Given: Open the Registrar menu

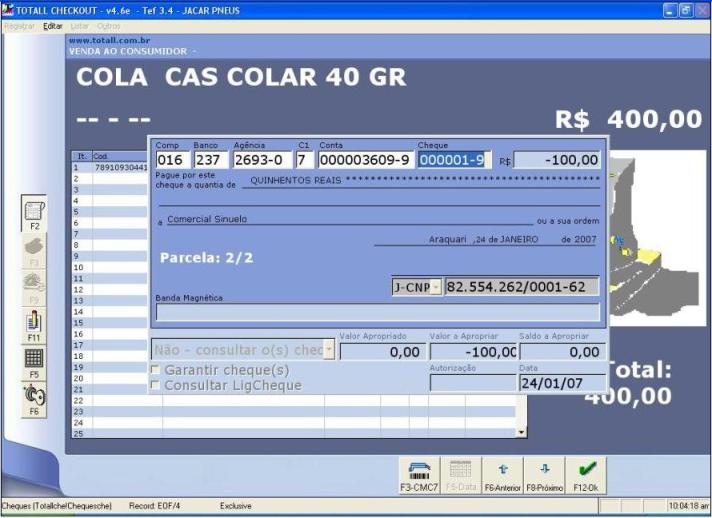Looking at the screenshot, I should [19, 25].
